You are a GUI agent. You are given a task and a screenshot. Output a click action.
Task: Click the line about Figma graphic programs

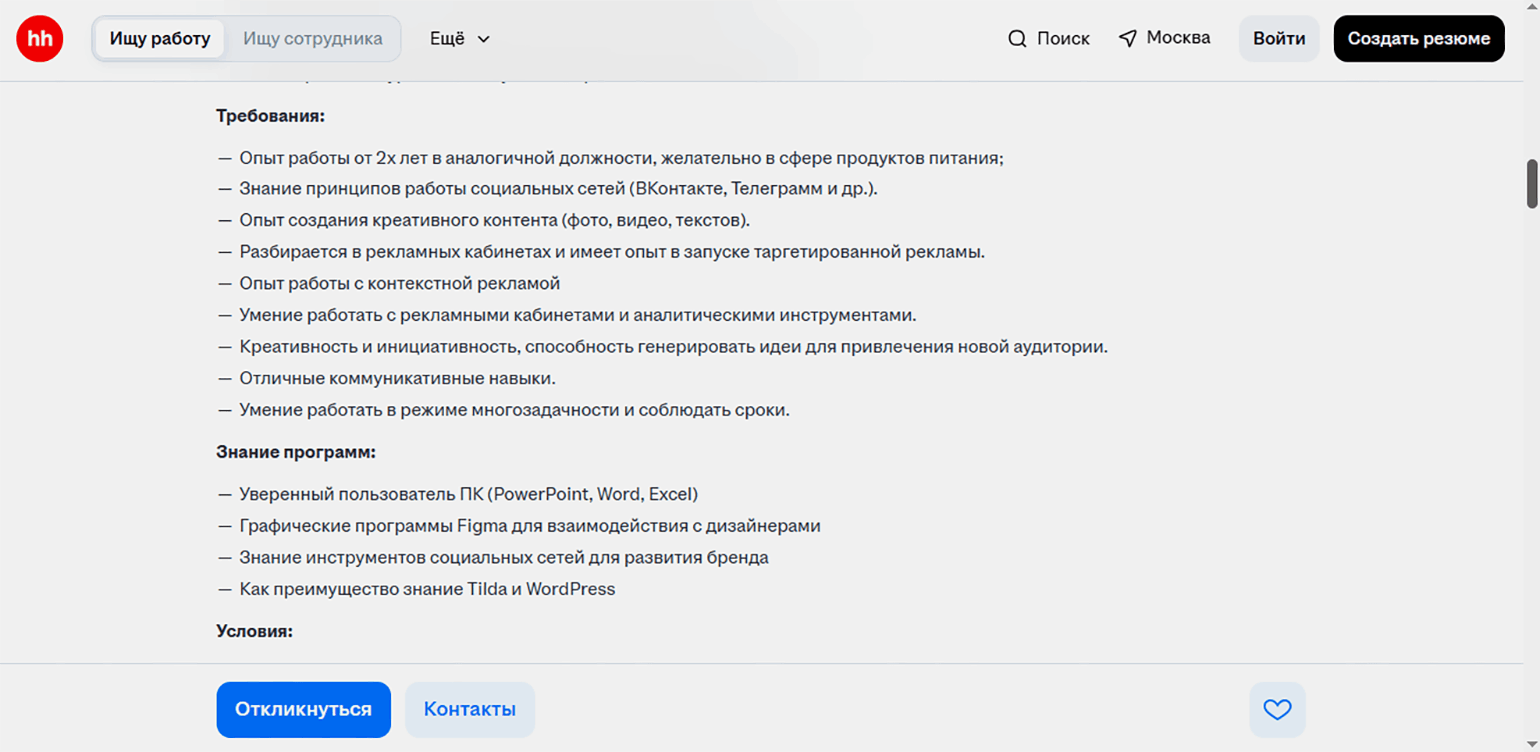tap(530, 526)
